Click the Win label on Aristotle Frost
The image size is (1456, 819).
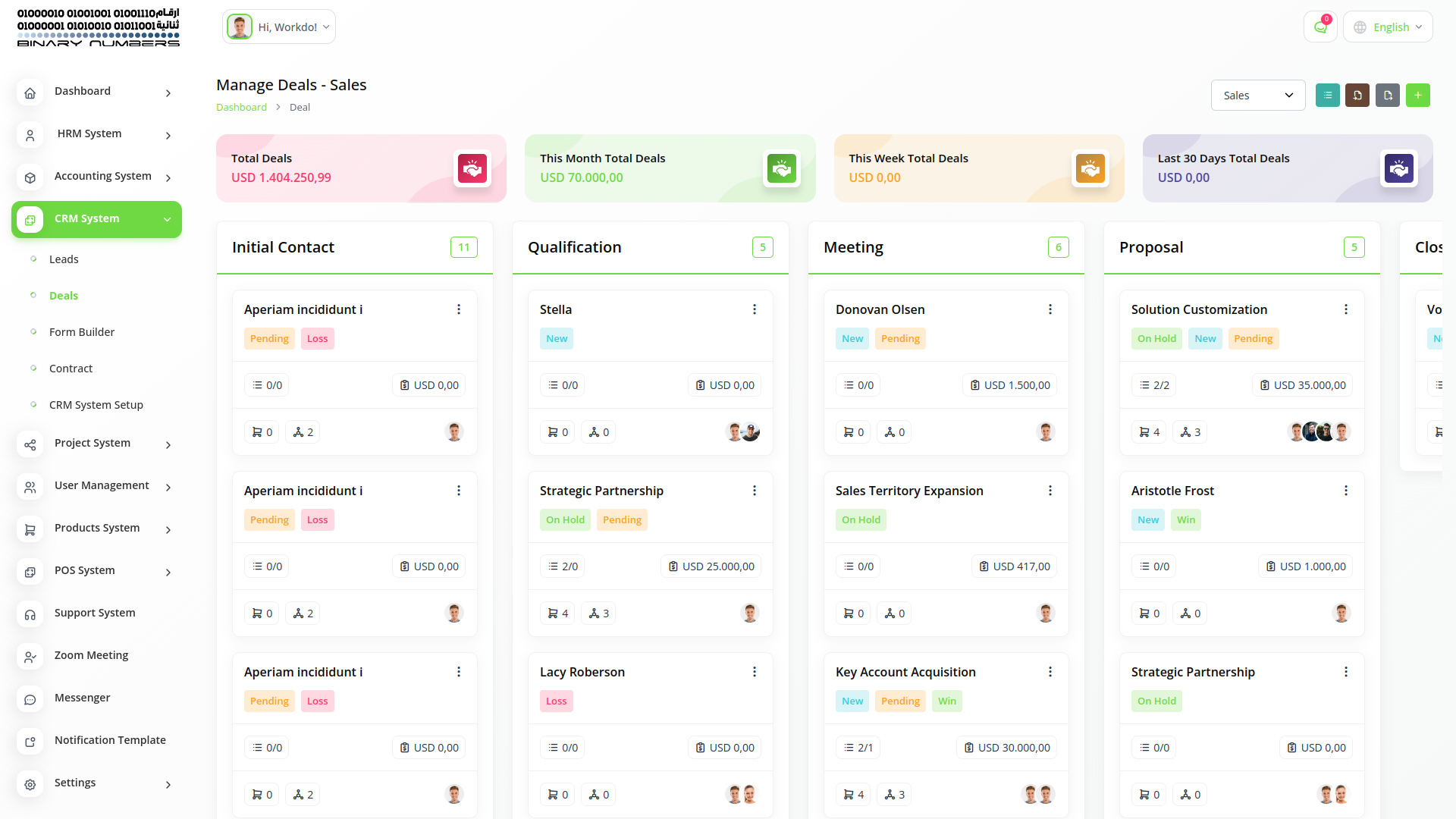(1185, 520)
